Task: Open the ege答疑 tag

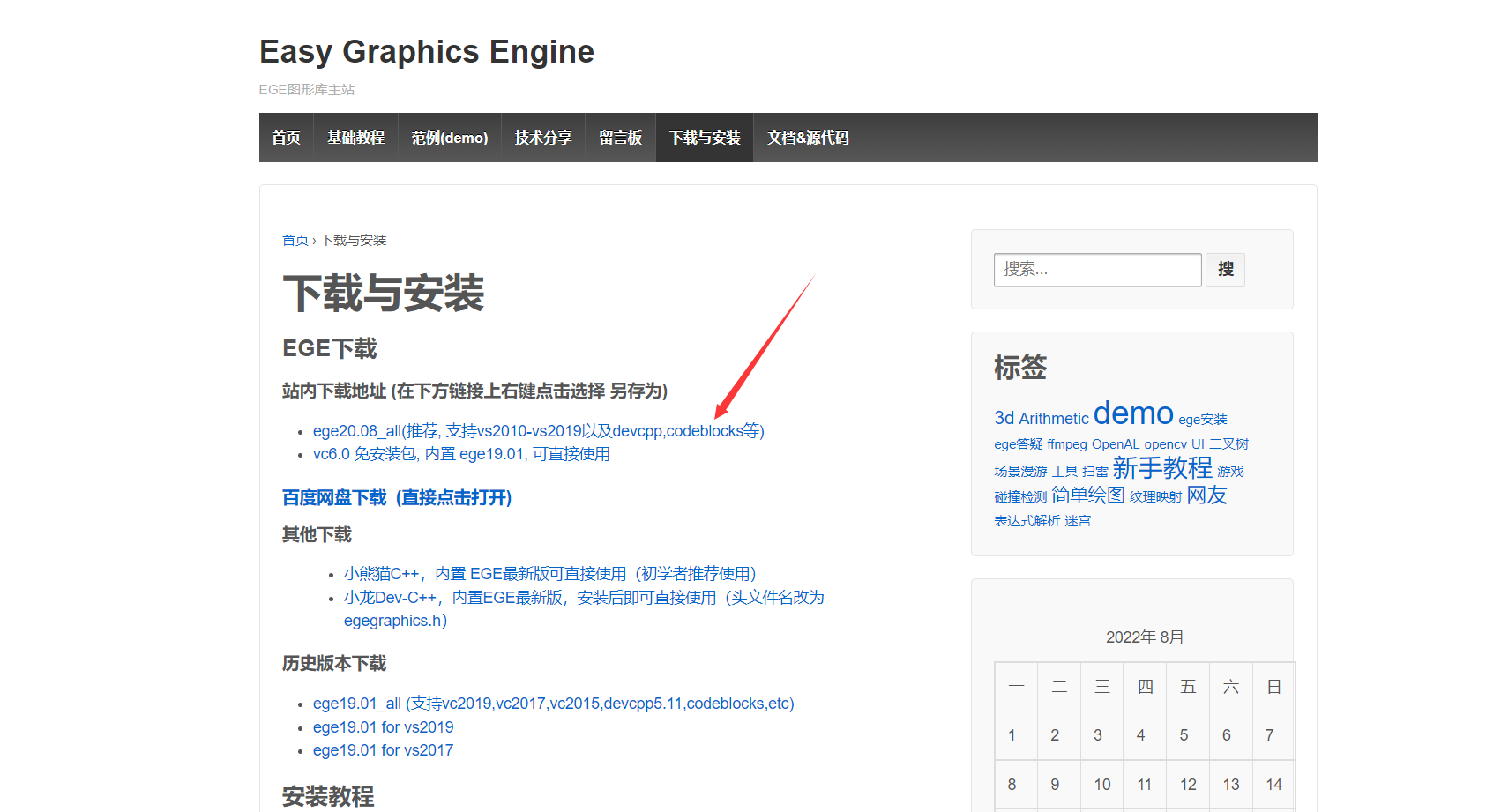Action: [x=1018, y=444]
